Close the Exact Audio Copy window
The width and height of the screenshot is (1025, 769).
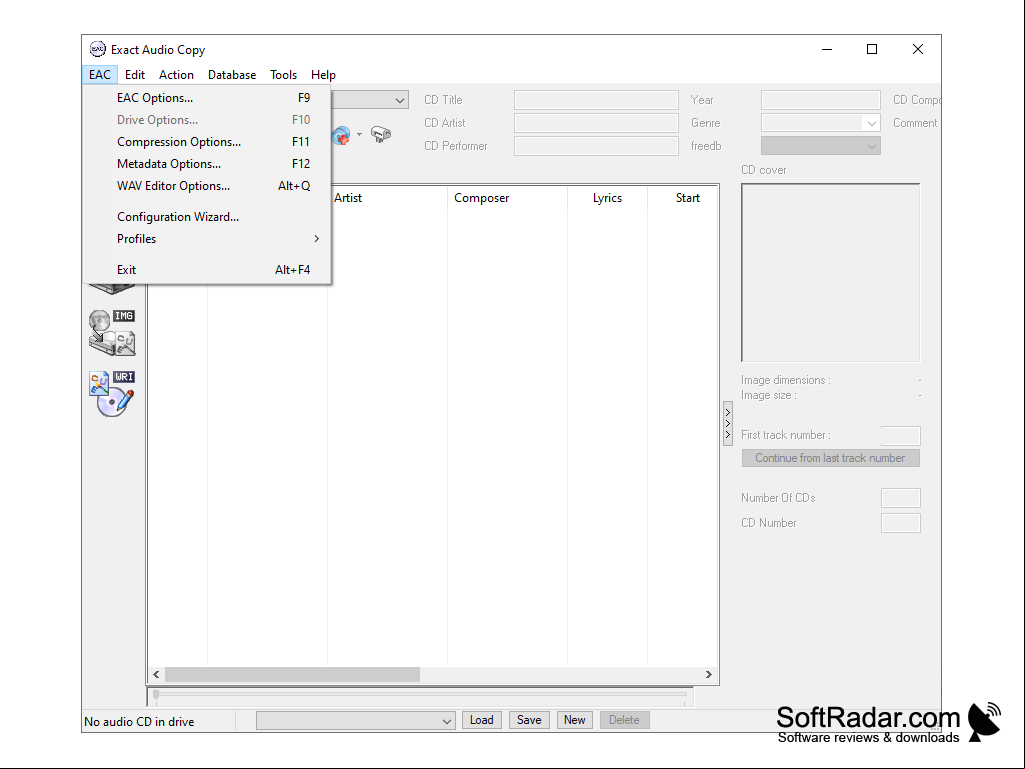pos(918,49)
